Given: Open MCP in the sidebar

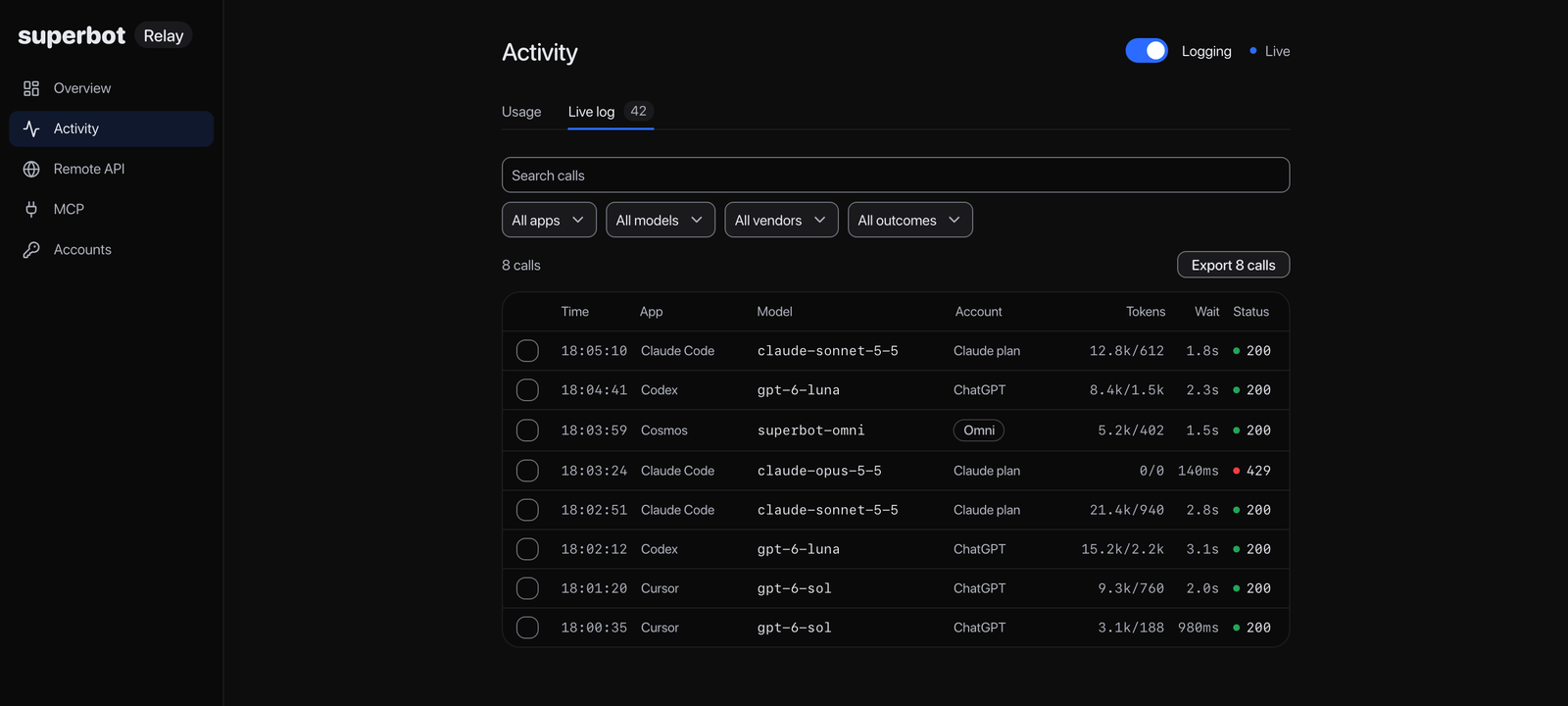Looking at the screenshot, I should click(112, 209).
